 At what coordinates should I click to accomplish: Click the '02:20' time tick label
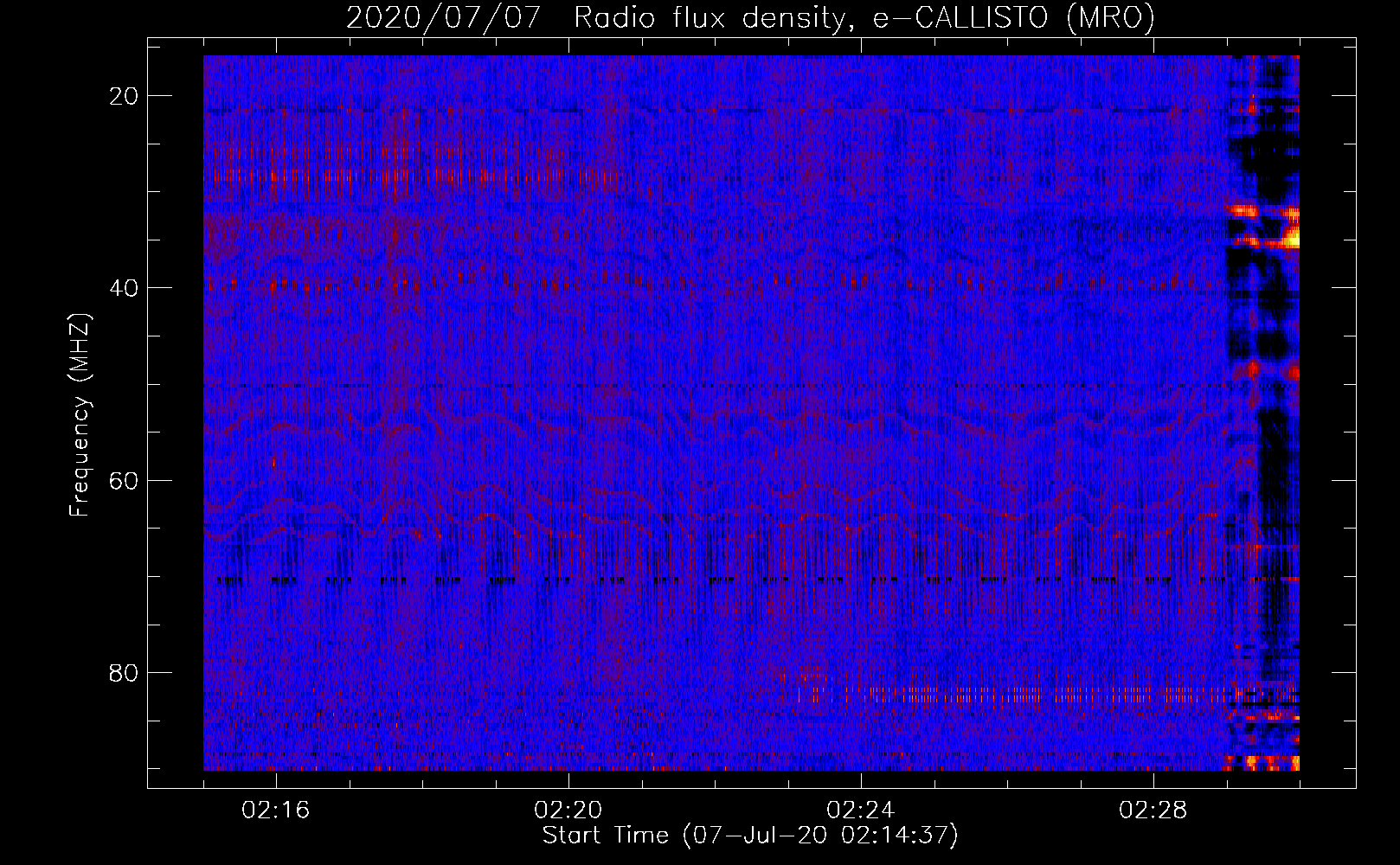[x=568, y=811]
